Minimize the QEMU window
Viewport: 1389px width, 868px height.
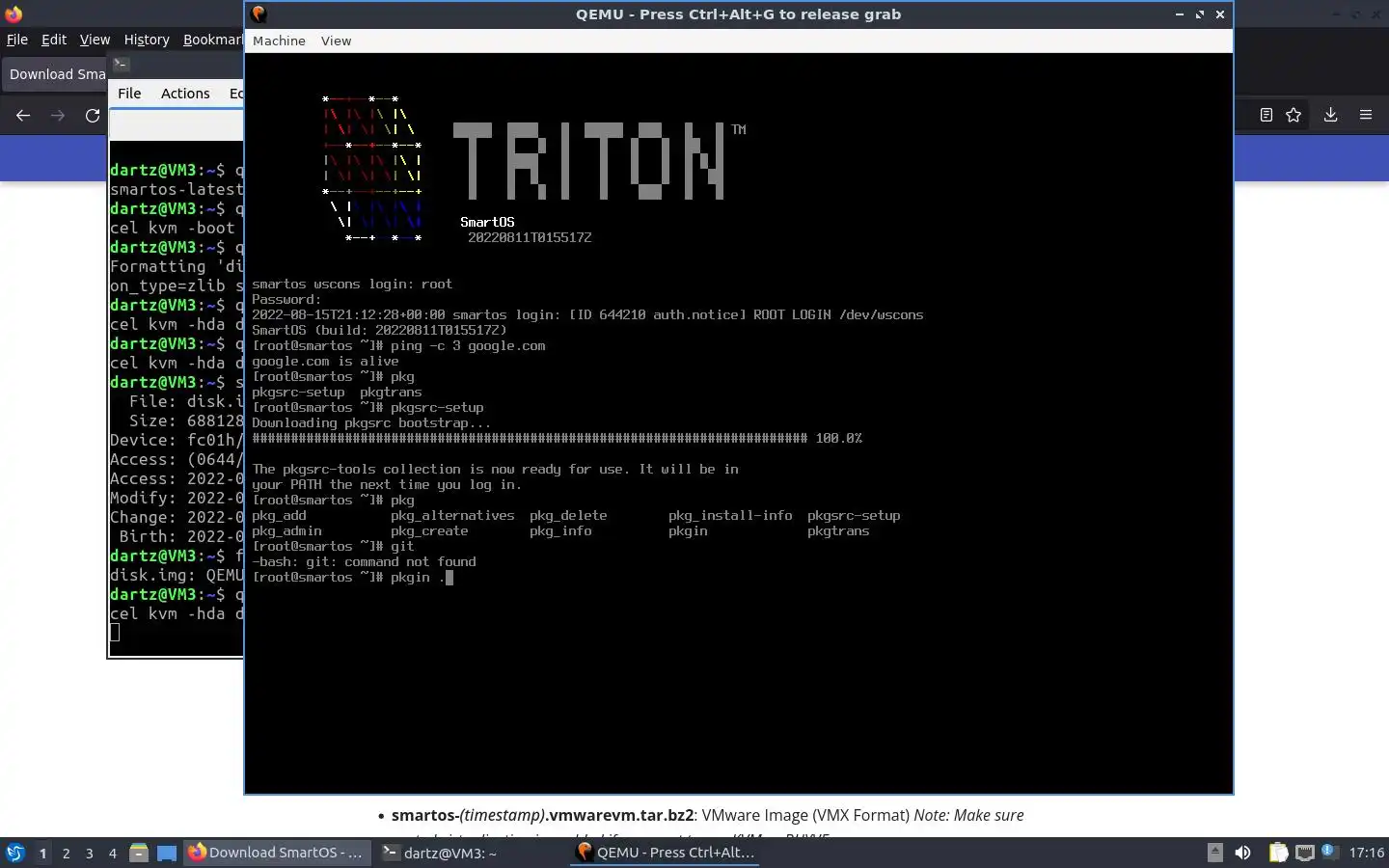1179,14
